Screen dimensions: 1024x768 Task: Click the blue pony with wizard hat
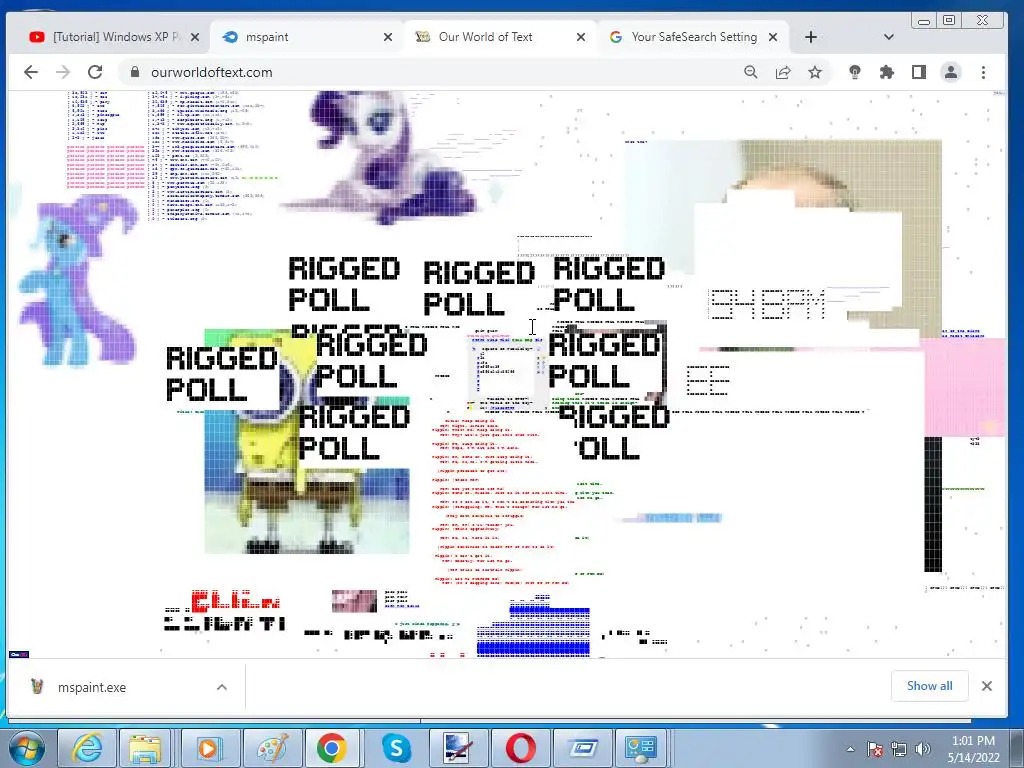pyautogui.click(x=78, y=281)
